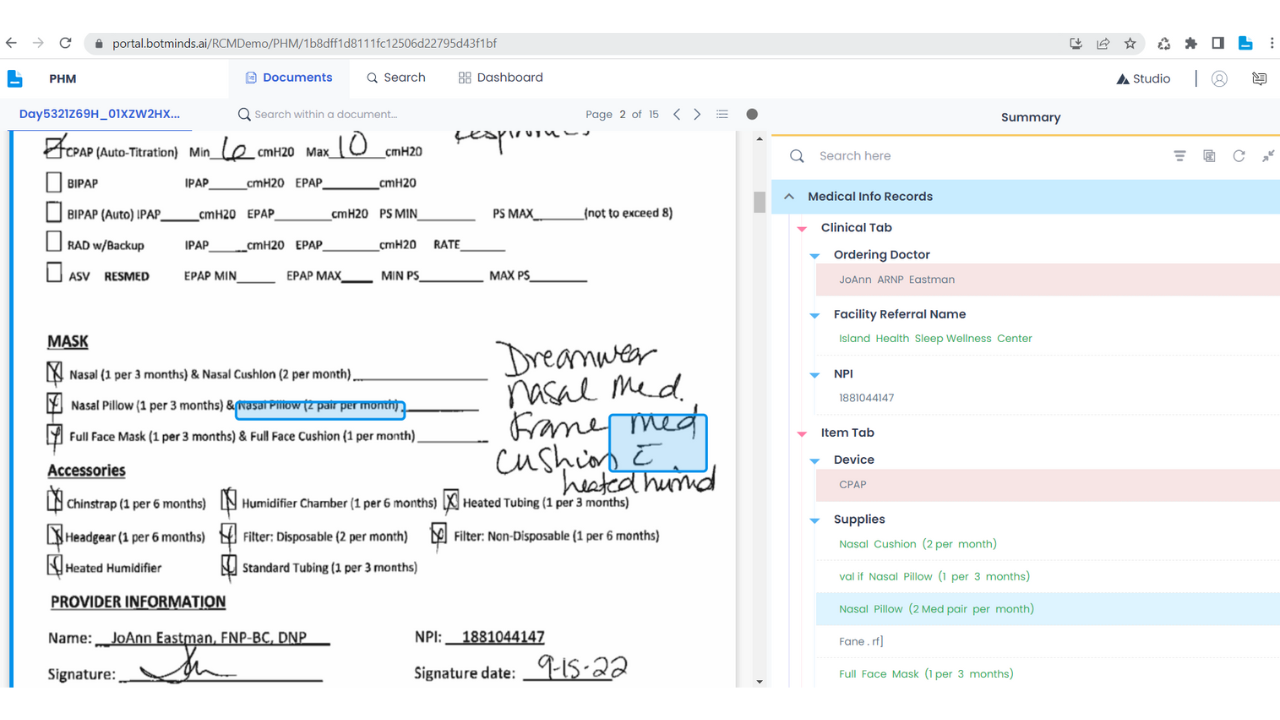Click the blue document extension icon in toolbar
Image resolution: width=1280 pixels, height=720 pixels.
[1245, 43]
